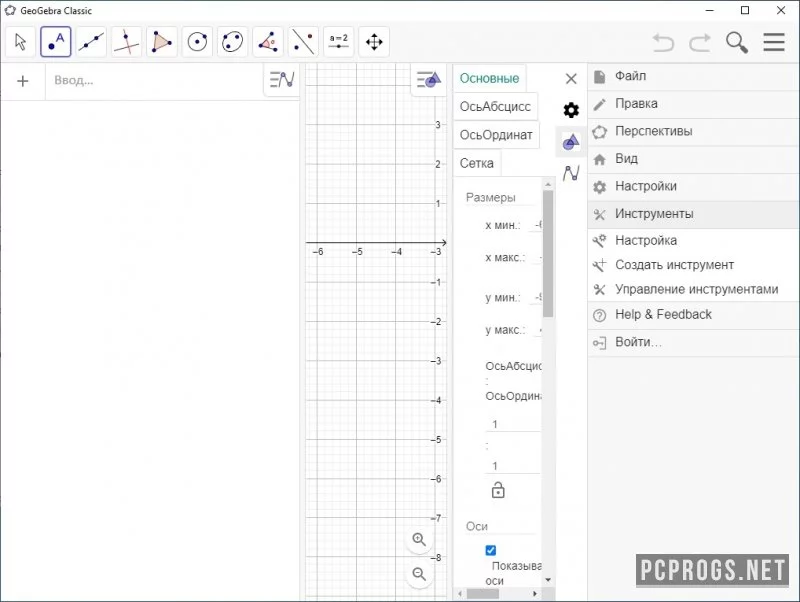
Task: Click scroll-down arrow of properties panel
Action: pyautogui.click(x=548, y=580)
